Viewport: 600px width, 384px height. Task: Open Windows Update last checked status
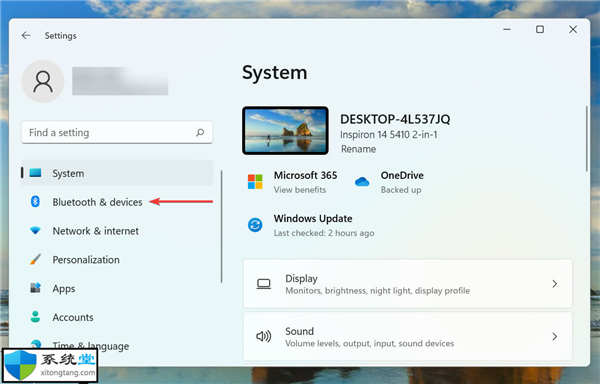coord(324,233)
